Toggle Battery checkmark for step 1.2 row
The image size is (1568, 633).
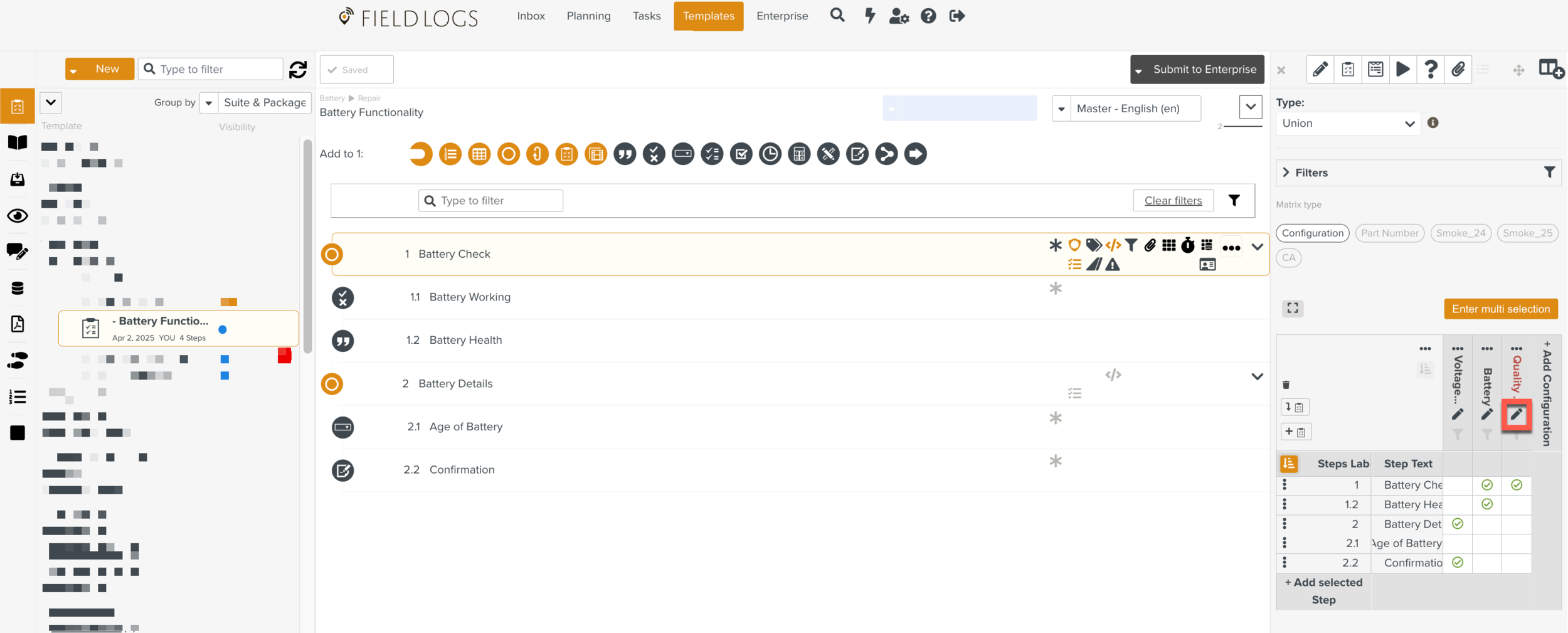pos(1486,504)
